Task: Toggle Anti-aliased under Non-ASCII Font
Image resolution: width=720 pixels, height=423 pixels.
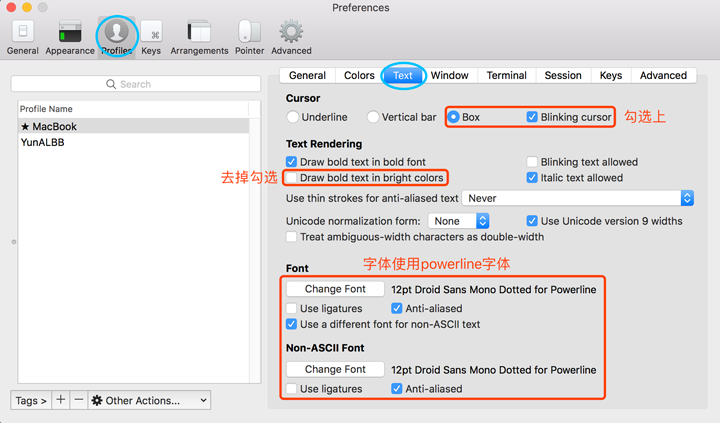Action: (396, 389)
